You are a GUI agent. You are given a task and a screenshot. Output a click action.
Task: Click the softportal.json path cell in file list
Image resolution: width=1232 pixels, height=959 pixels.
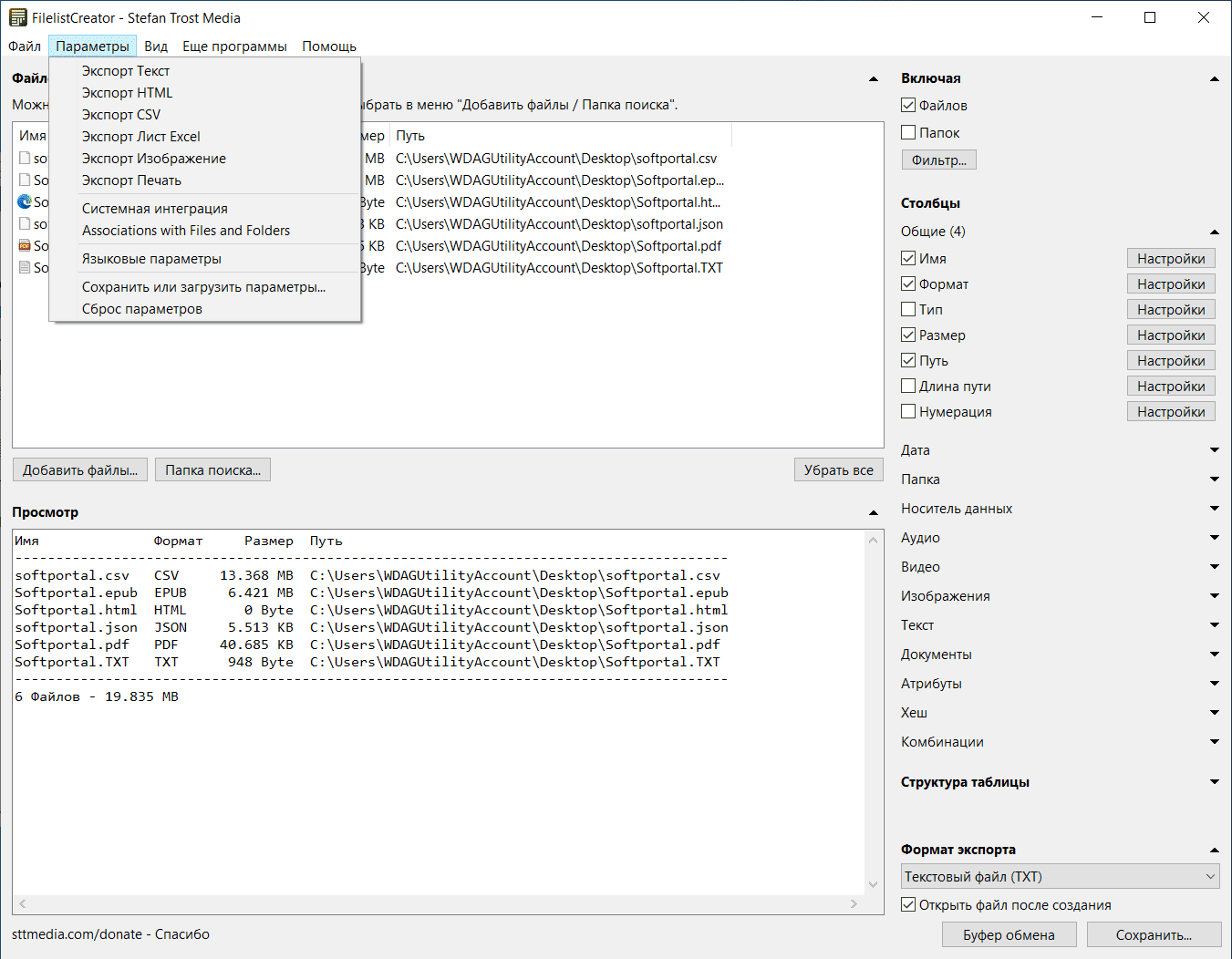click(x=559, y=223)
